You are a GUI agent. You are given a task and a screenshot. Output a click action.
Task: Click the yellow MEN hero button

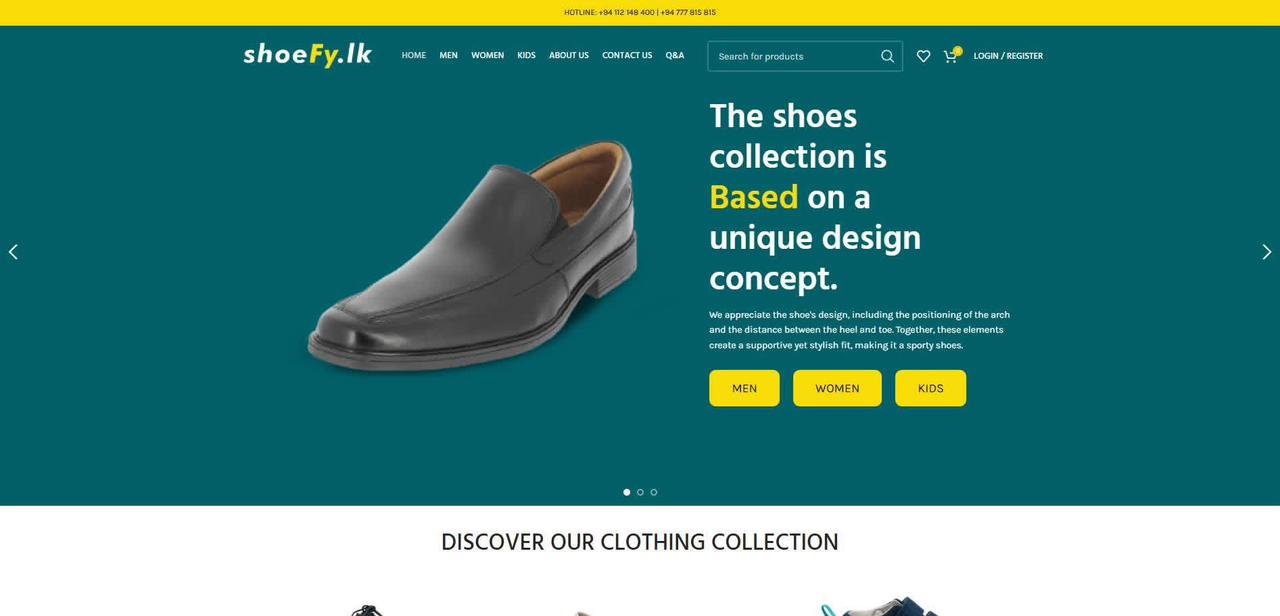tap(744, 388)
